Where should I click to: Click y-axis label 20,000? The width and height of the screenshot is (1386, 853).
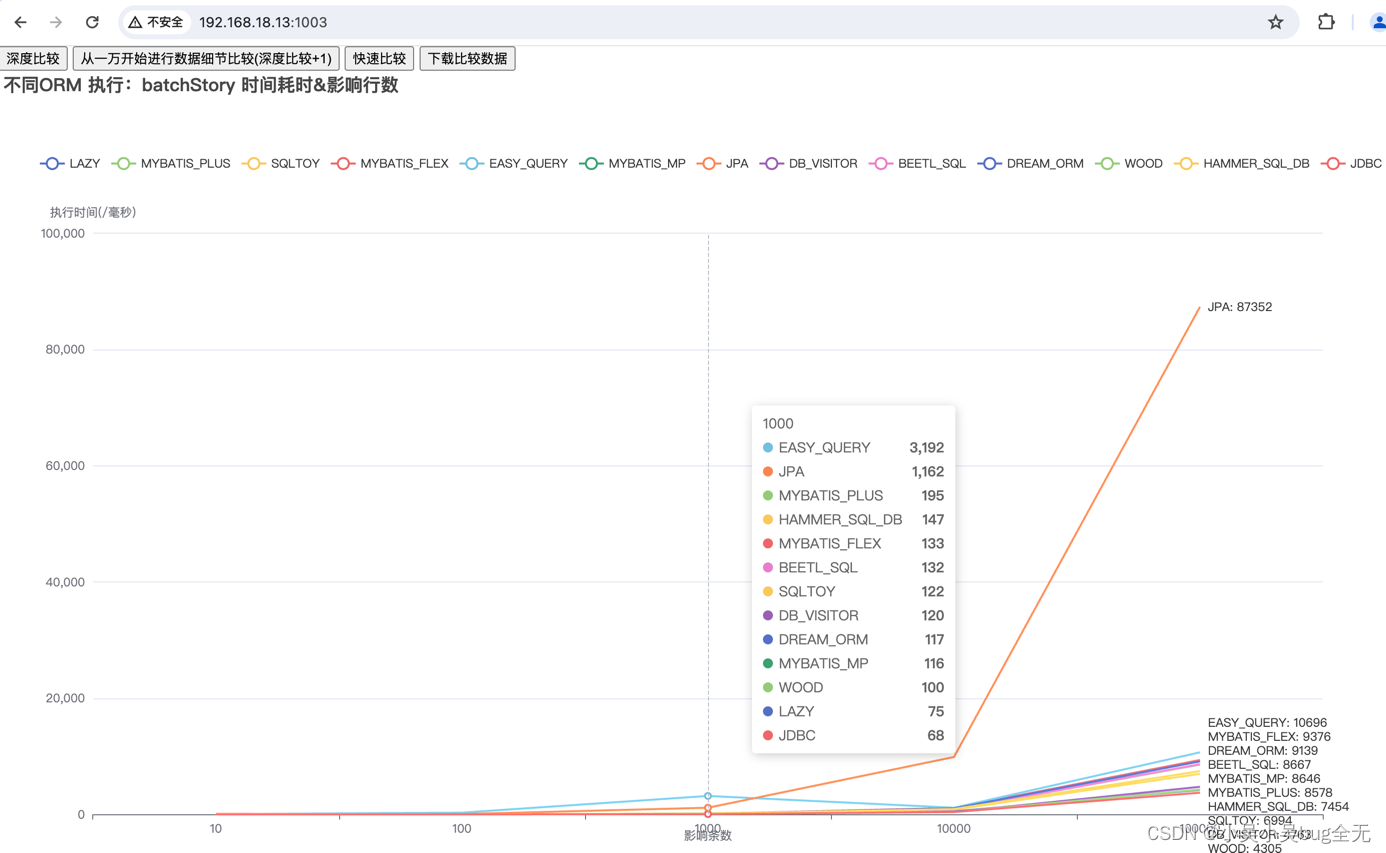pyautogui.click(x=65, y=698)
